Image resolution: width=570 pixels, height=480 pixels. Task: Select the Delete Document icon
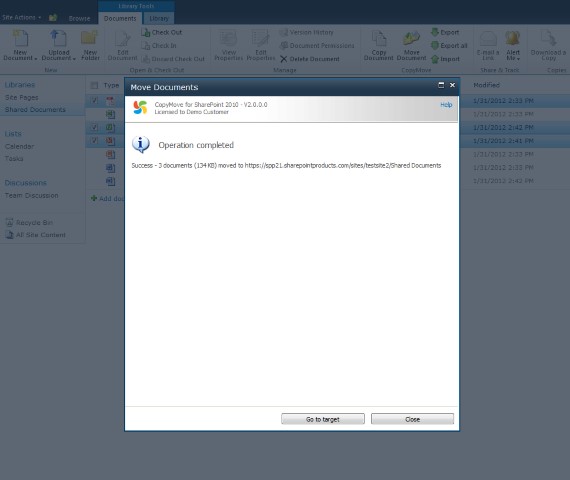[x=284, y=59]
